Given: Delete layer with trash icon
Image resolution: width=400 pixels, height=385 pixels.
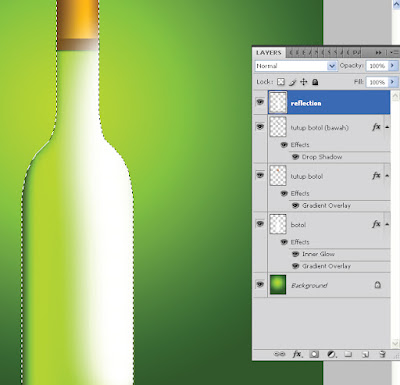Looking at the screenshot, I should point(383,354).
